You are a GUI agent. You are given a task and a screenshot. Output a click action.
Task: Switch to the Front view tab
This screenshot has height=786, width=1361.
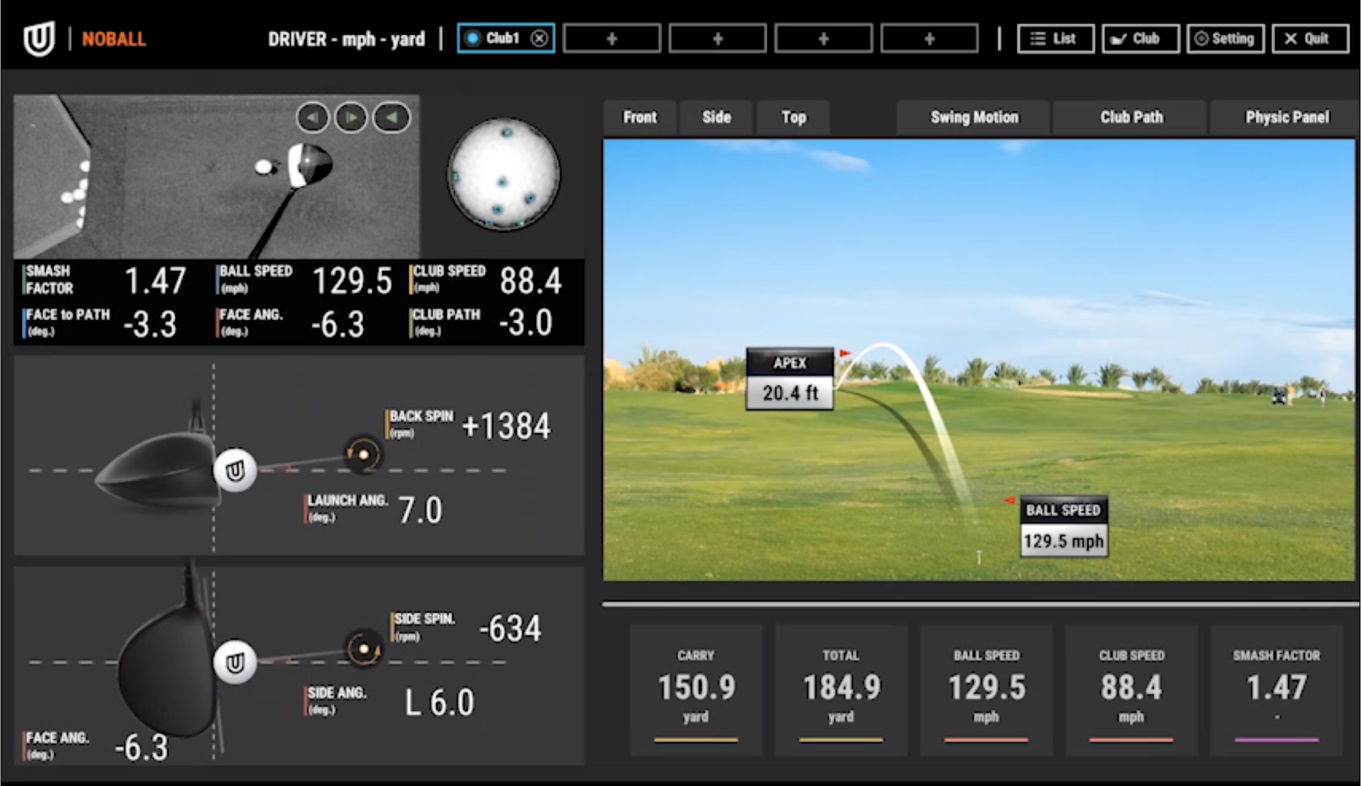pyautogui.click(x=640, y=117)
